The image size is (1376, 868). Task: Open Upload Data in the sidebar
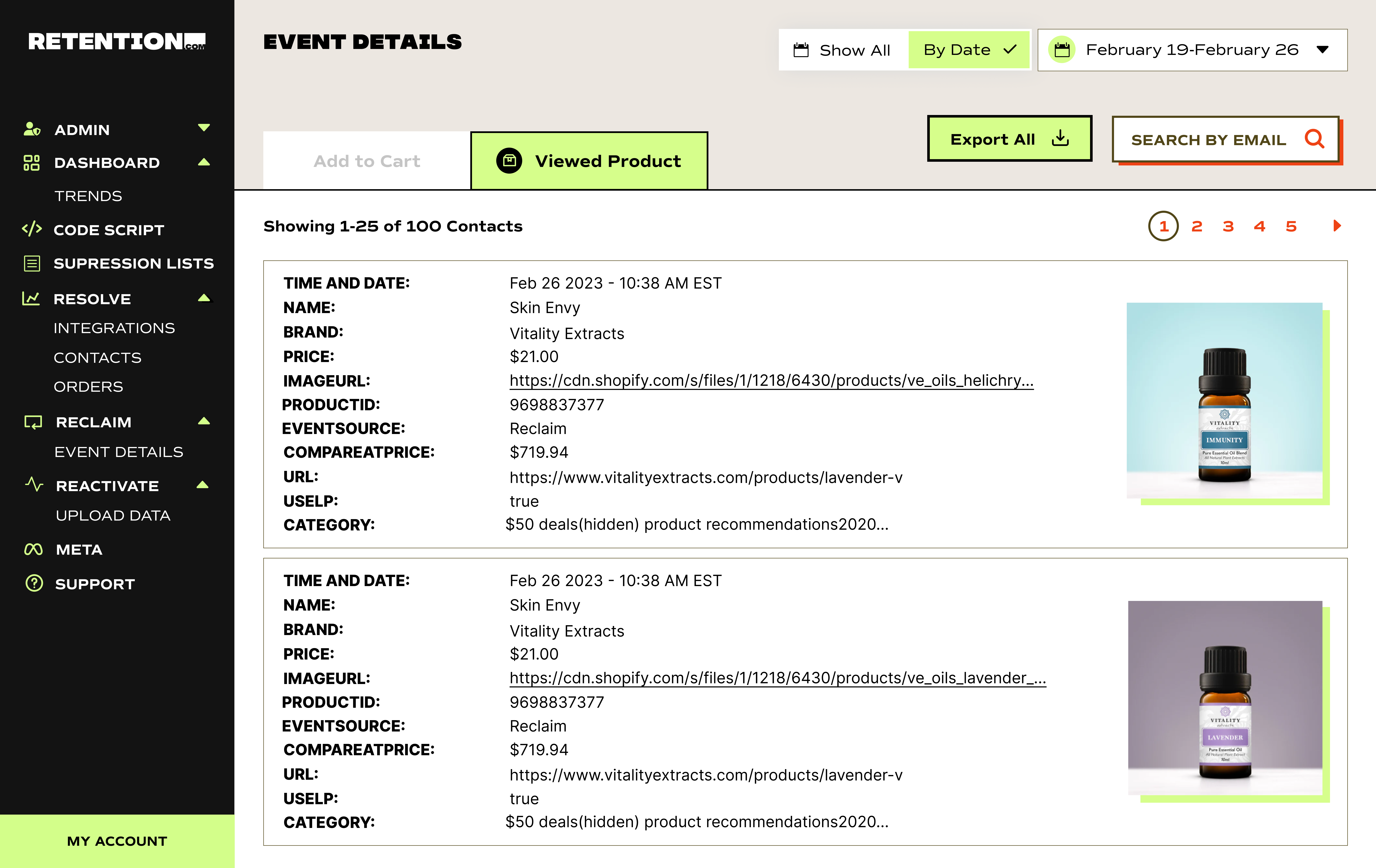(113, 515)
